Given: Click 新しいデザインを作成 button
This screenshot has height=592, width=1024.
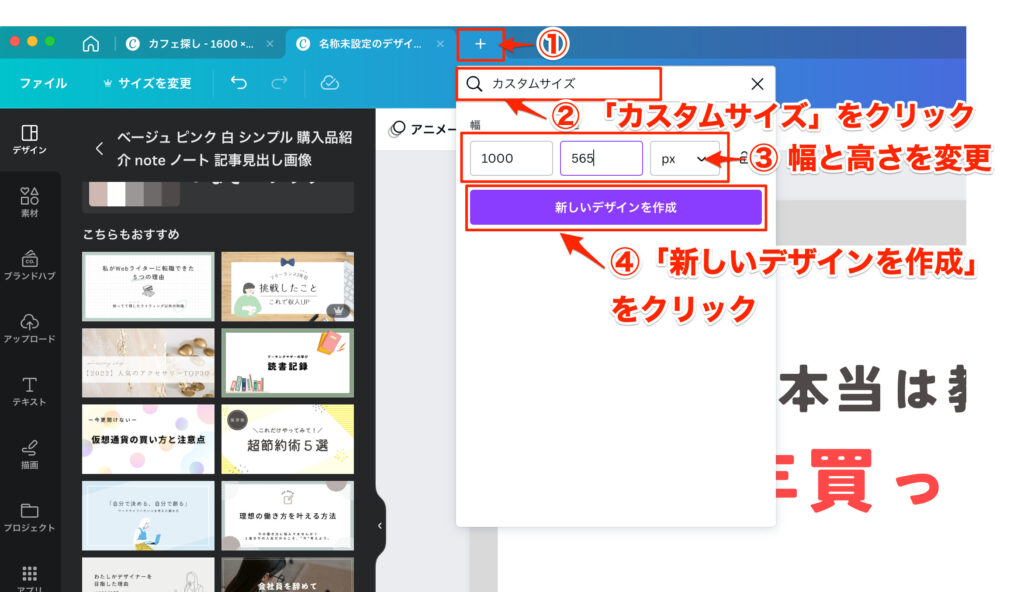Looking at the screenshot, I should (x=615, y=207).
